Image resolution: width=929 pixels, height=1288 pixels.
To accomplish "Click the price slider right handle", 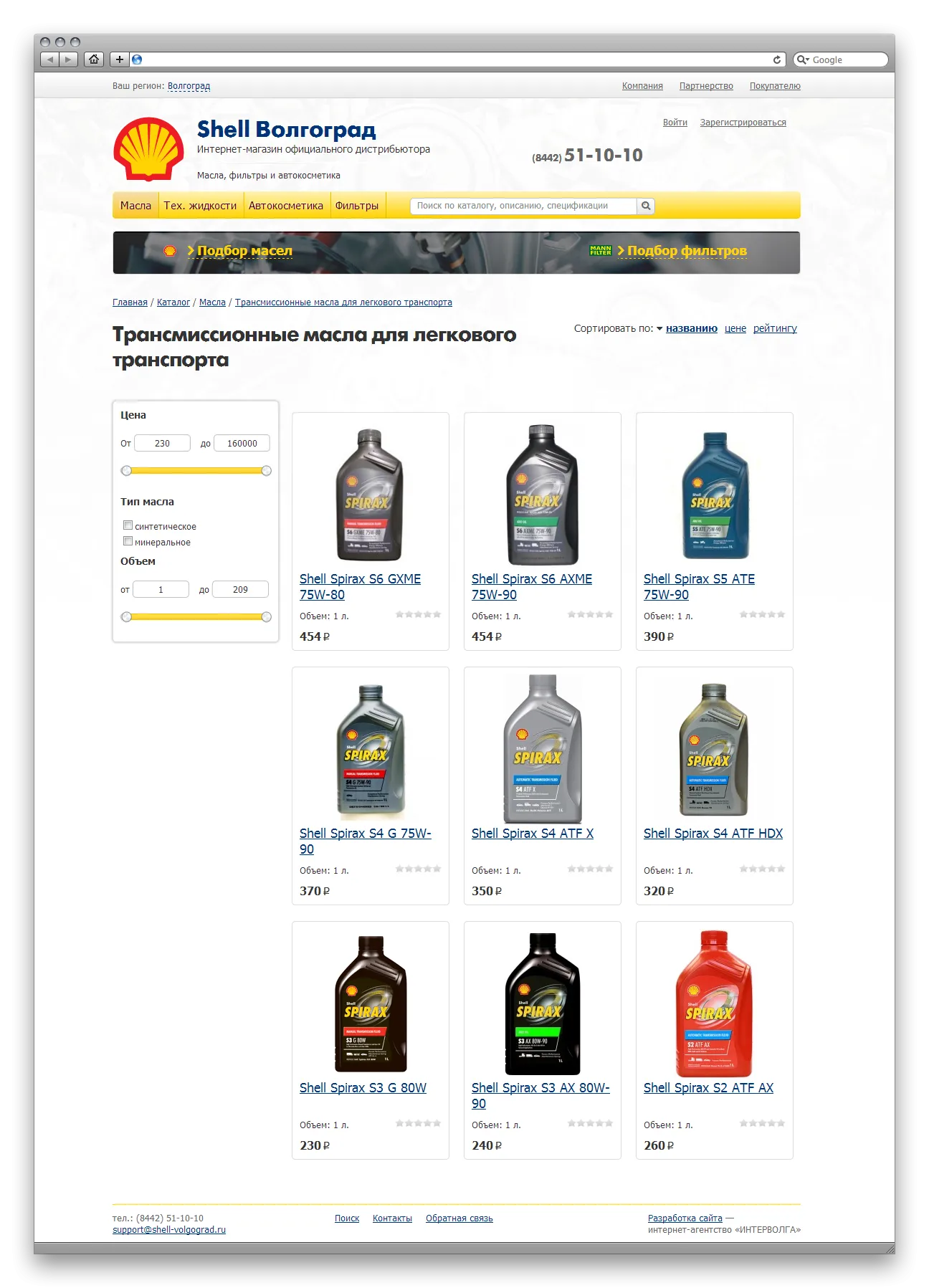I will point(267,471).
